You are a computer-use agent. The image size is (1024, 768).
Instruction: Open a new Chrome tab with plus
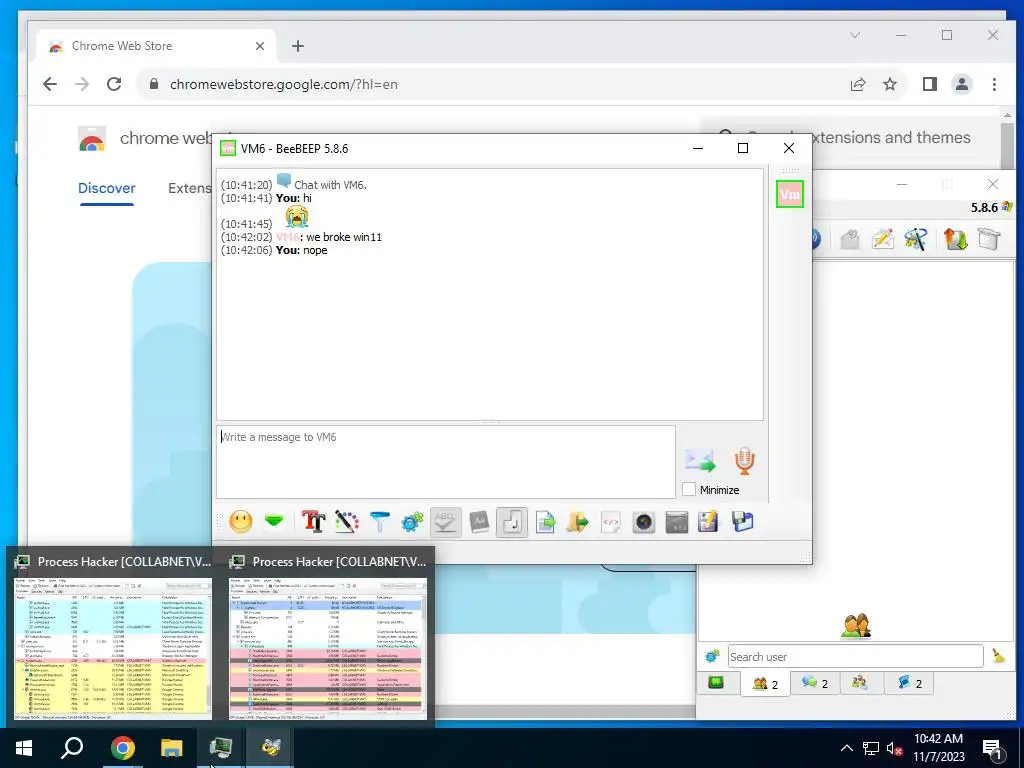tap(298, 46)
